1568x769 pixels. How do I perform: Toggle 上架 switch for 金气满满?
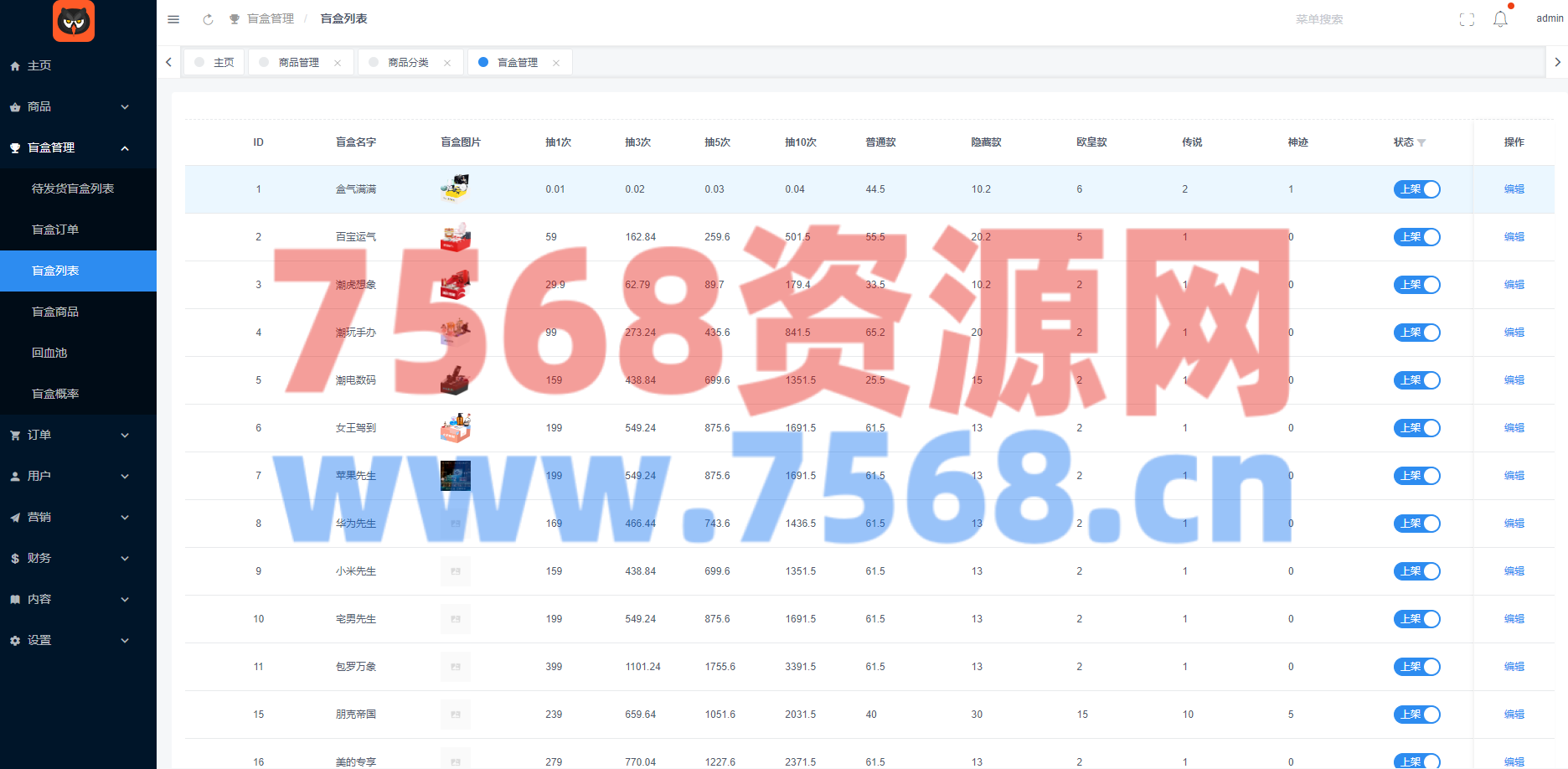[x=1416, y=189]
